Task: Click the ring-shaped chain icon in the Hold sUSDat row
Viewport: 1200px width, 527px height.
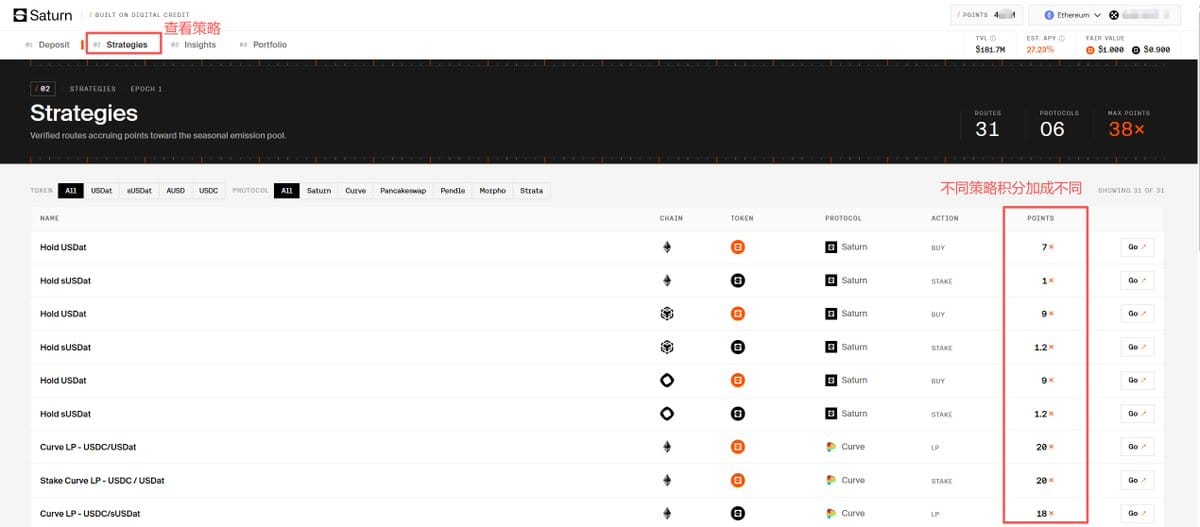Action: pos(667,413)
